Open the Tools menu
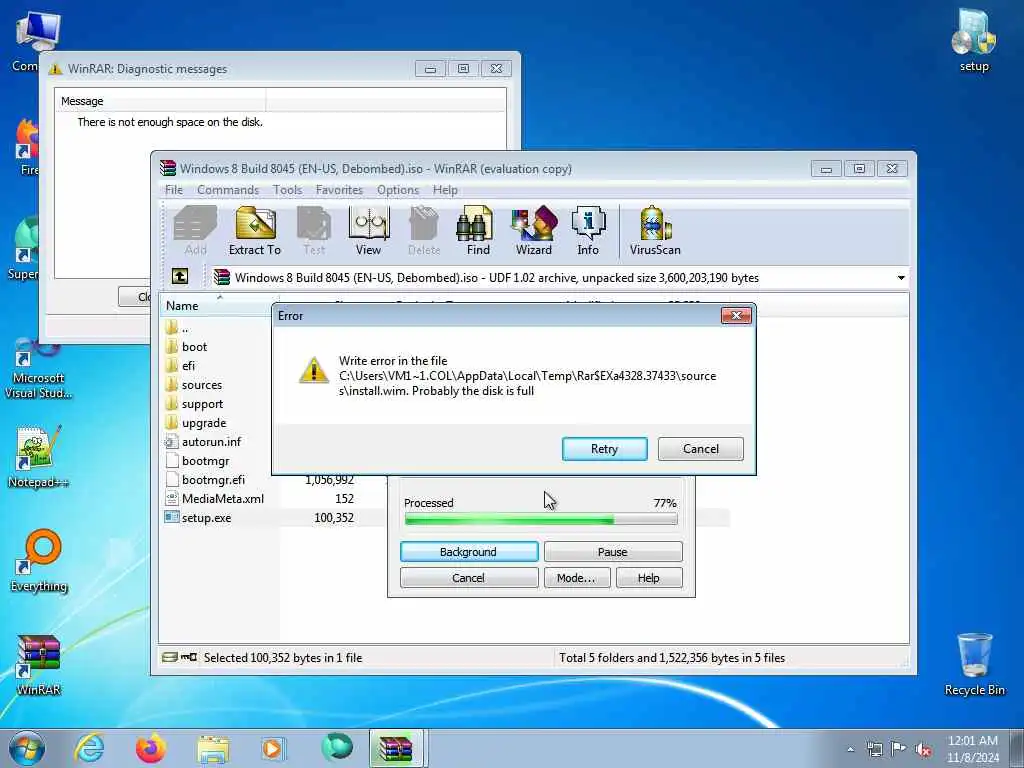Viewport: 1024px width, 768px height. click(287, 189)
